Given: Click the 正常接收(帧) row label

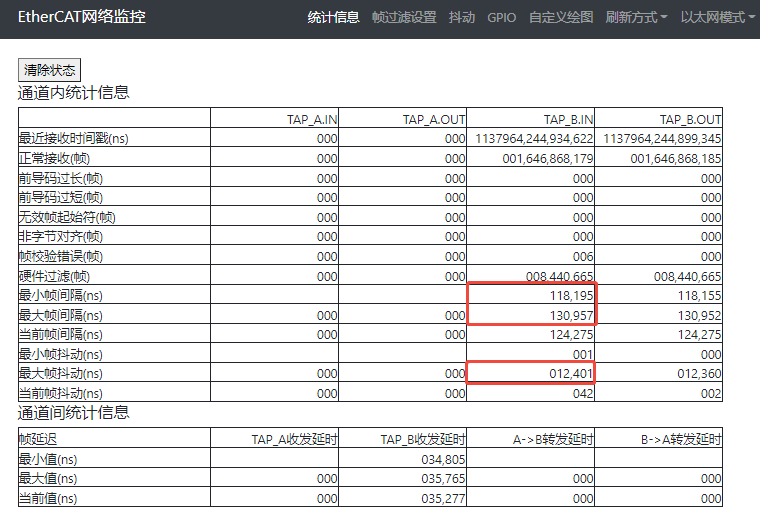Looking at the screenshot, I should point(54,159).
